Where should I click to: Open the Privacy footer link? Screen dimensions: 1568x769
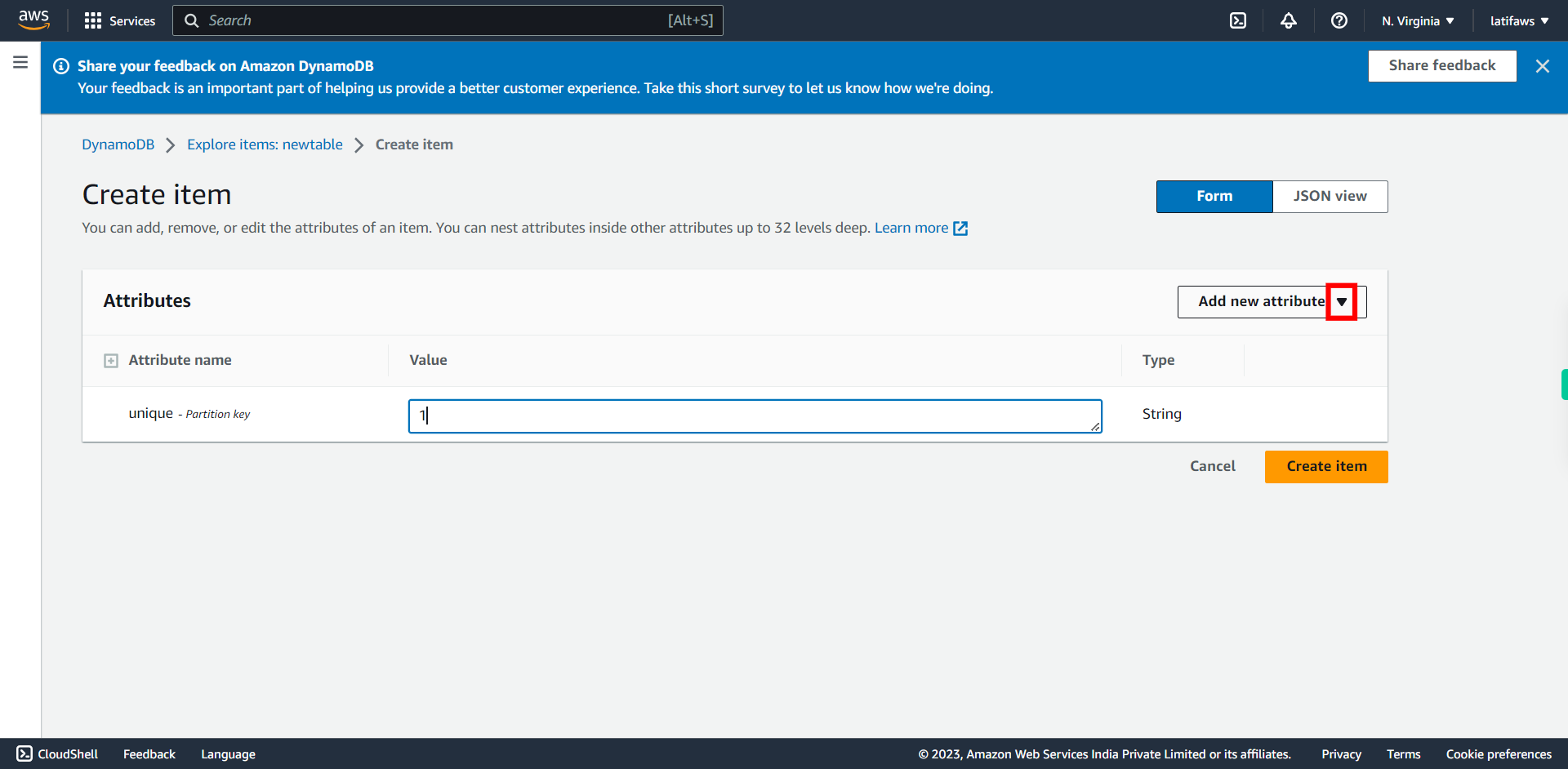coord(1341,754)
